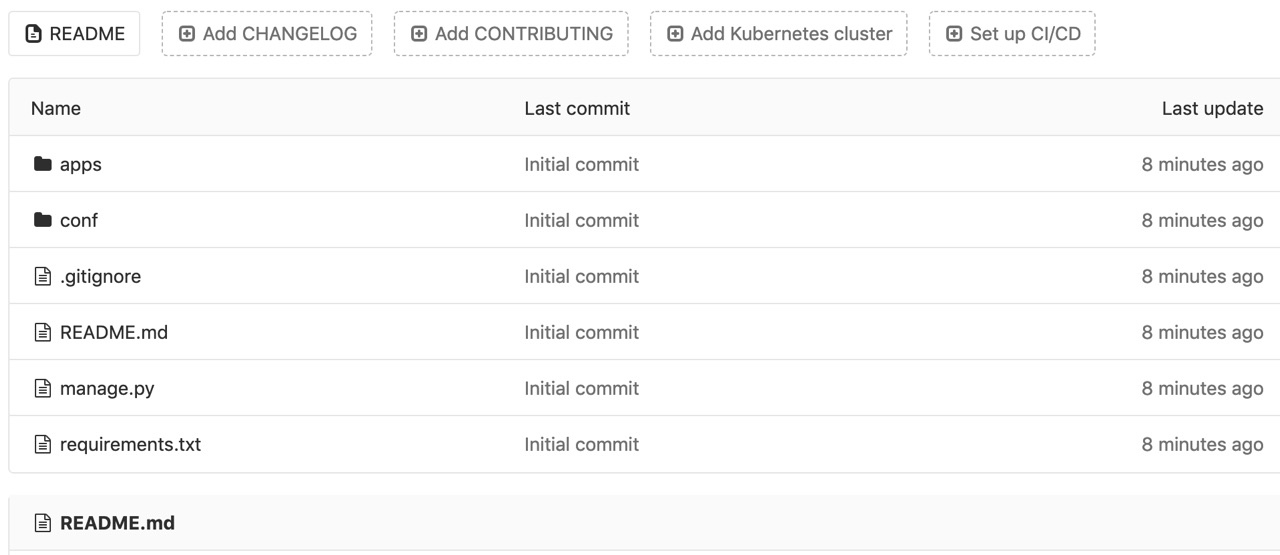Viewport: 1280px width, 555px height.
Task: View Initial commit for apps folder
Action: pyautogui.click(x=581, y=164)
